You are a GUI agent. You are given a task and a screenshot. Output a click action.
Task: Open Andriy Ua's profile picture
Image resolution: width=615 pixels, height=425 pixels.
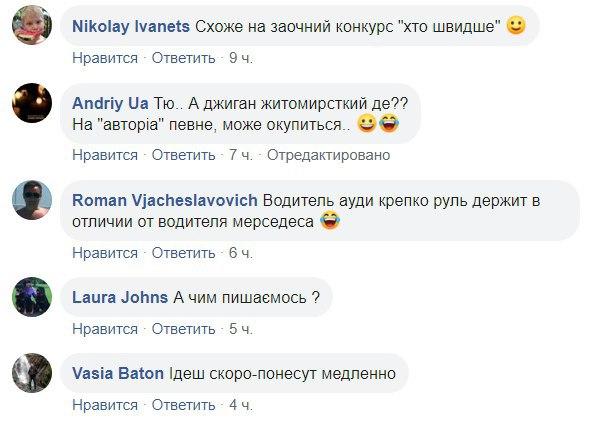point(31,103)
